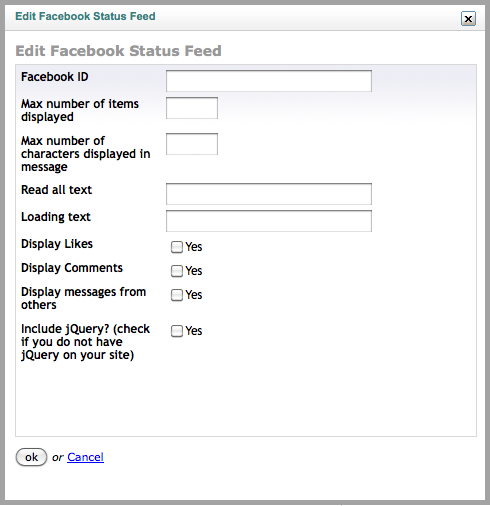
Task: Enable the Display Likes checkbox
Action: (x=177, y=247)
